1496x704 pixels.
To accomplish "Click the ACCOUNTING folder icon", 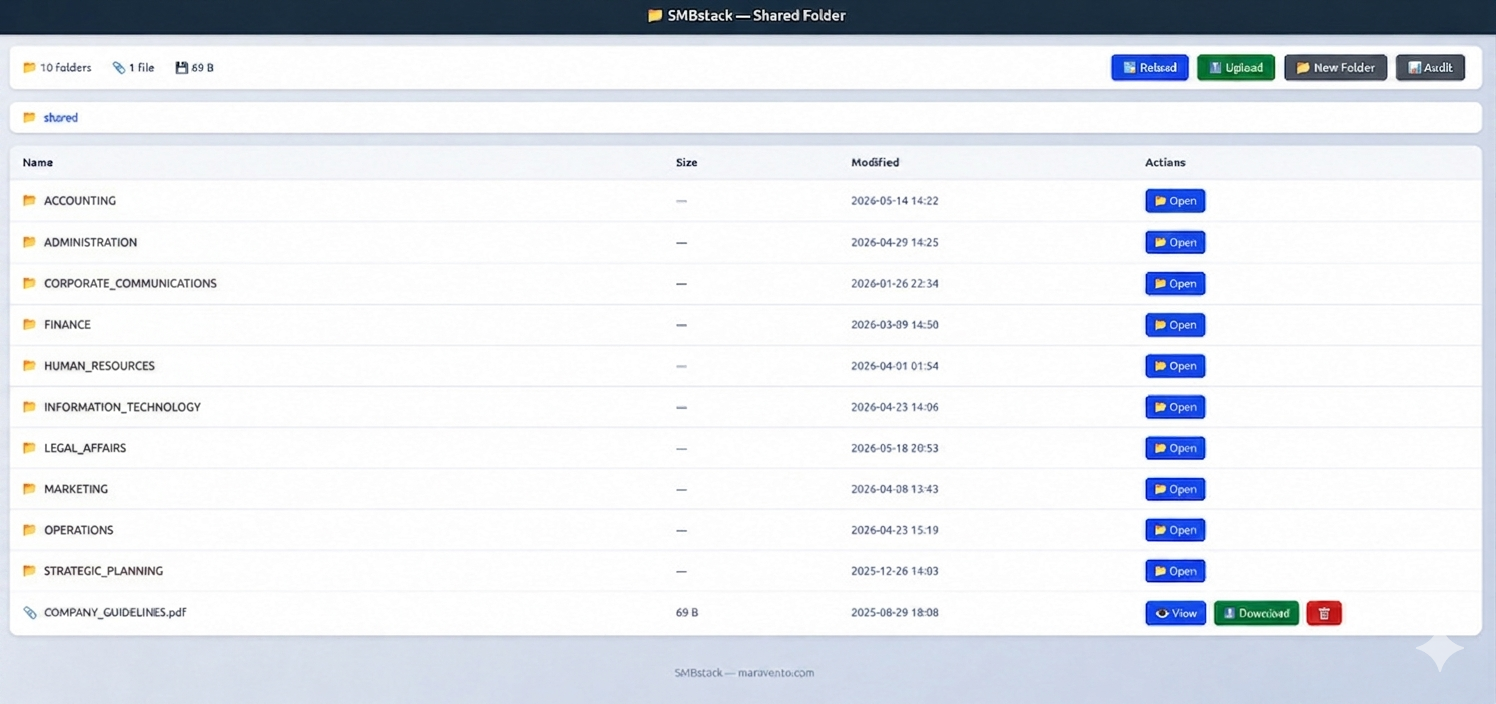I will [29, 200].
